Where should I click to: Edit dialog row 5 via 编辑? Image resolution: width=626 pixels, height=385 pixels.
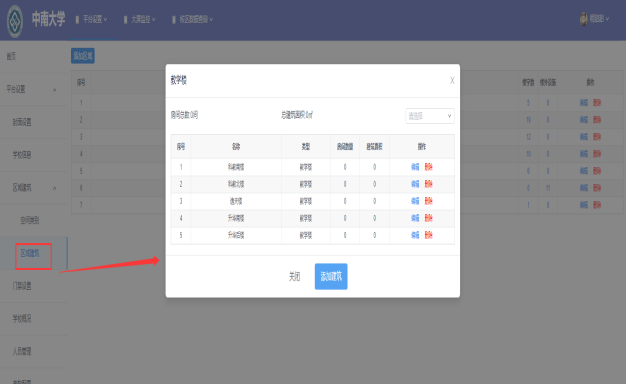415,235
